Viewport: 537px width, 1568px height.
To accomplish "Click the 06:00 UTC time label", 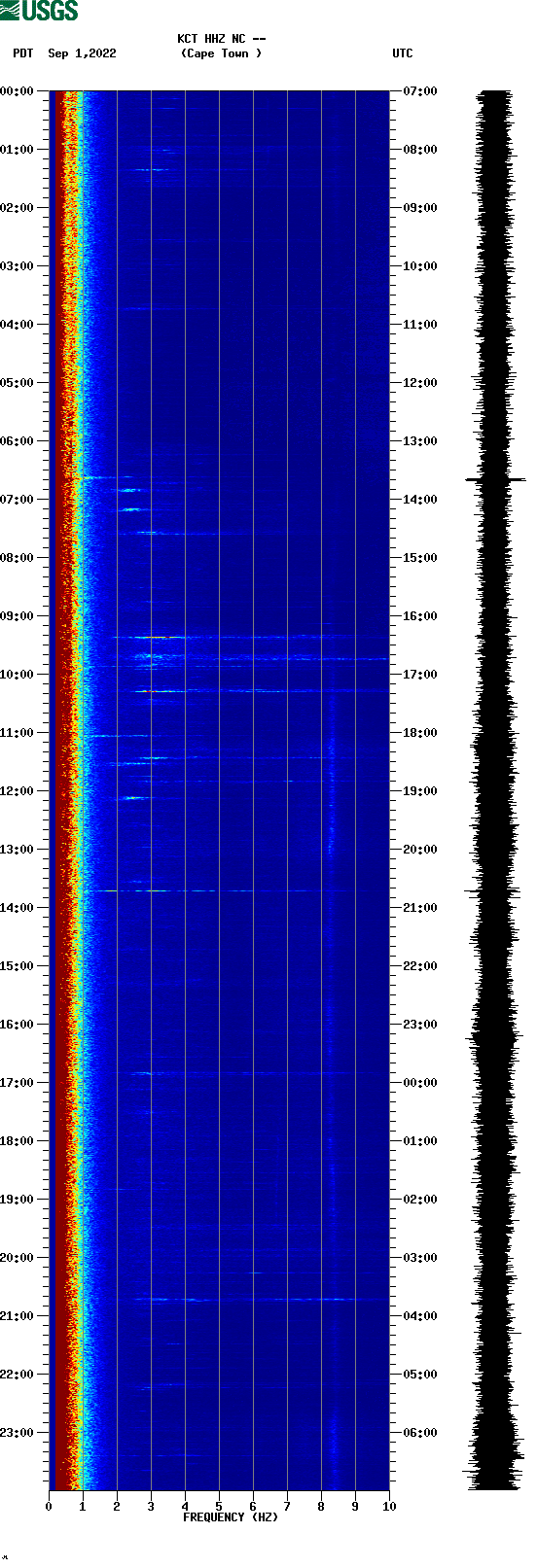I will [x=420, y=1433].
